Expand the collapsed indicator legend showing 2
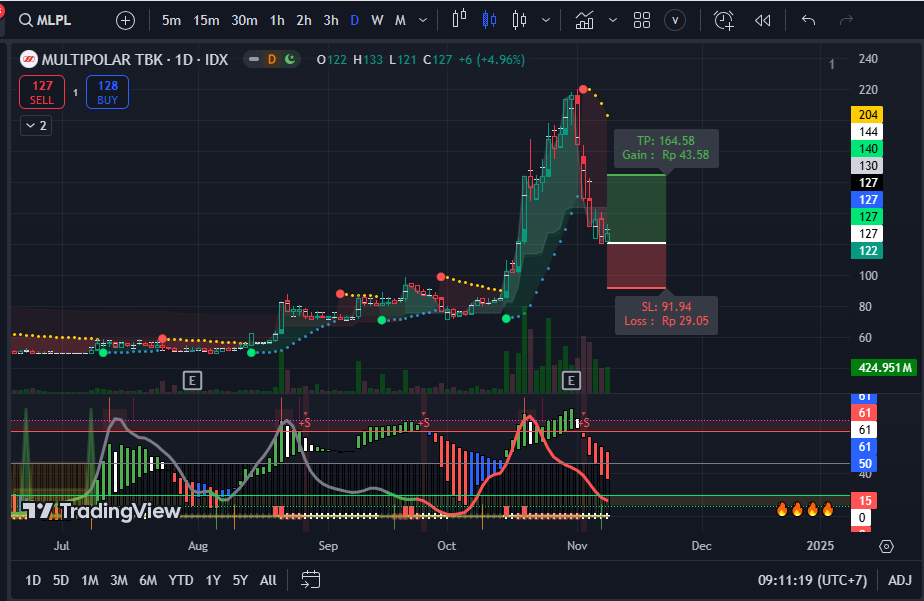This screenshot has width=924, height=601. (x=36, y=126)
